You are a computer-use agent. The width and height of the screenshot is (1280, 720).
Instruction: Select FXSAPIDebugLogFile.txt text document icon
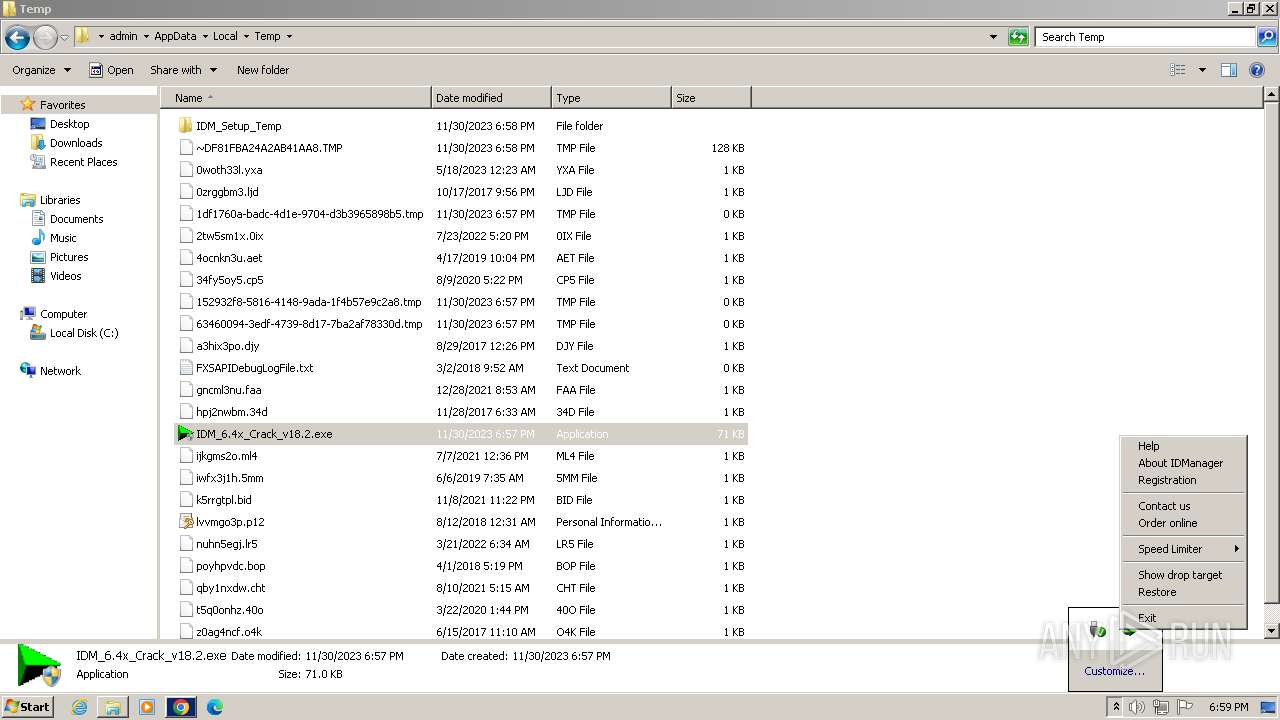185,368
